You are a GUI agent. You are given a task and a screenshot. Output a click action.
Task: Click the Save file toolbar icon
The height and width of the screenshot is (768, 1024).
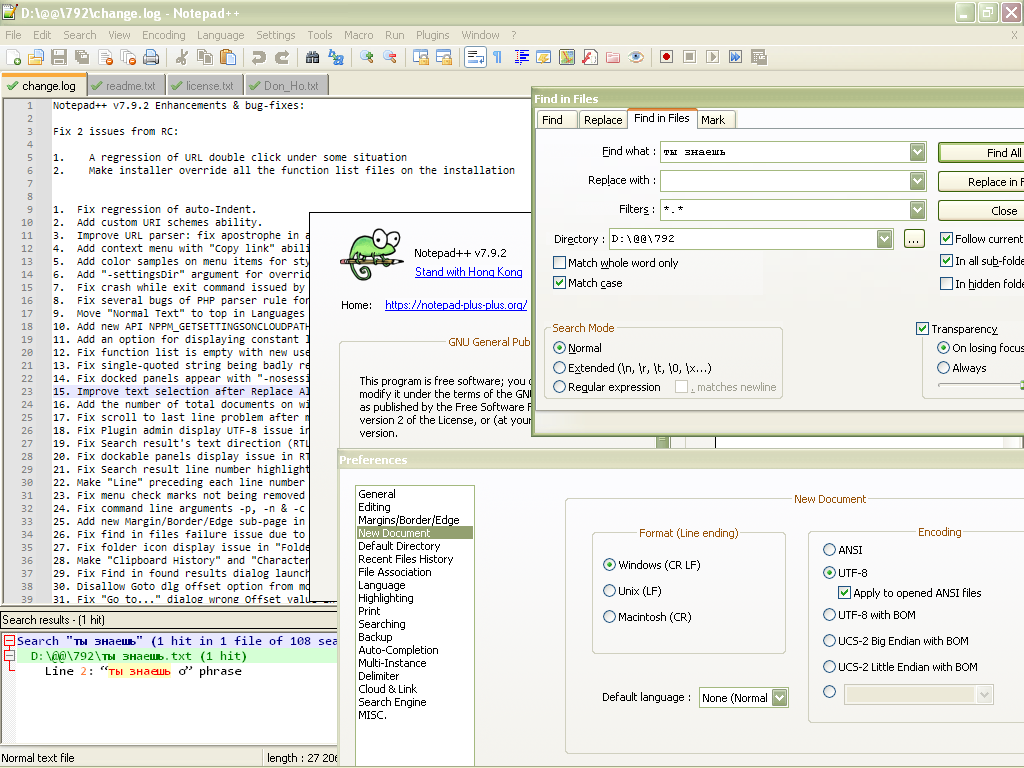[59, 57]
